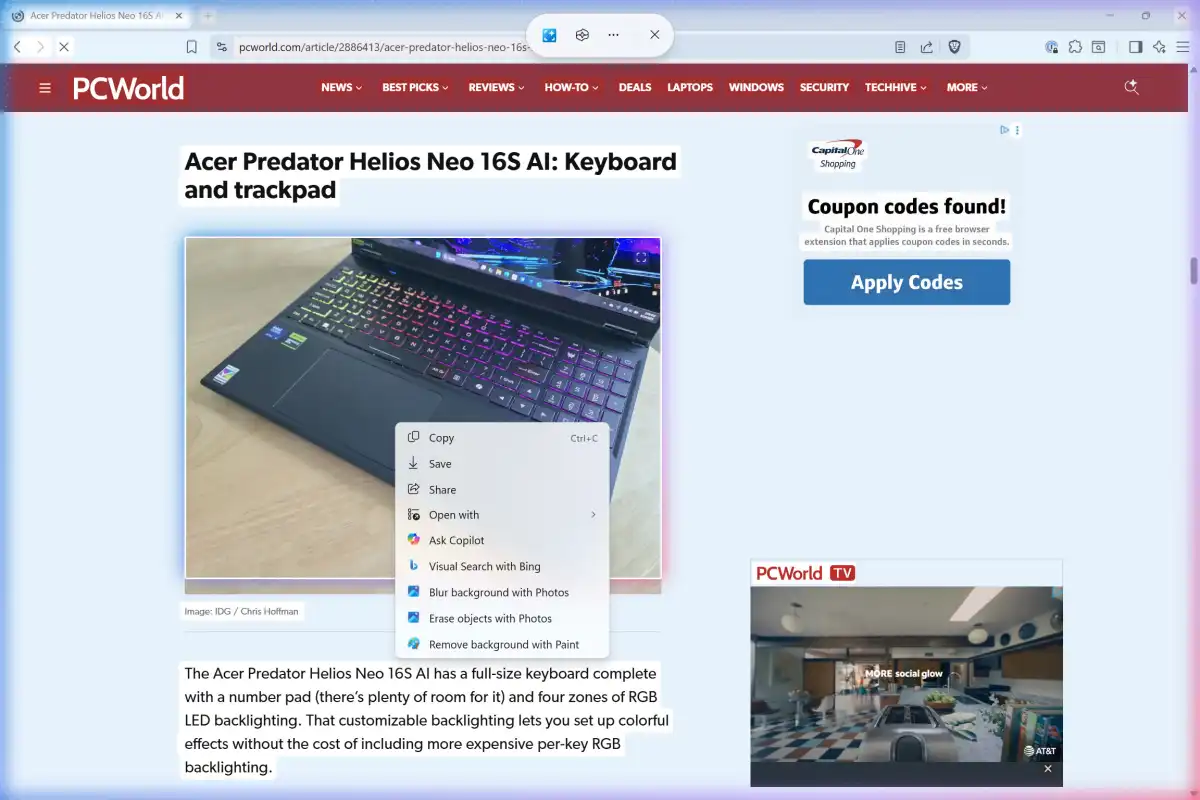Select Erase objects with Photos
The height and width of the screenshot is (800, 1200).
tap(502, 618)
